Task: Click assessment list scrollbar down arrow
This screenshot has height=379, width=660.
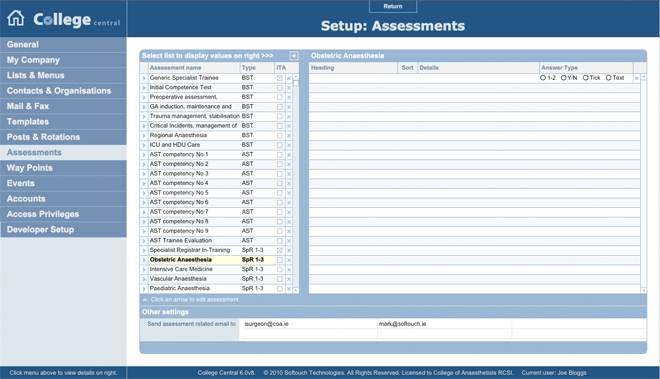Action: [296, 290]
